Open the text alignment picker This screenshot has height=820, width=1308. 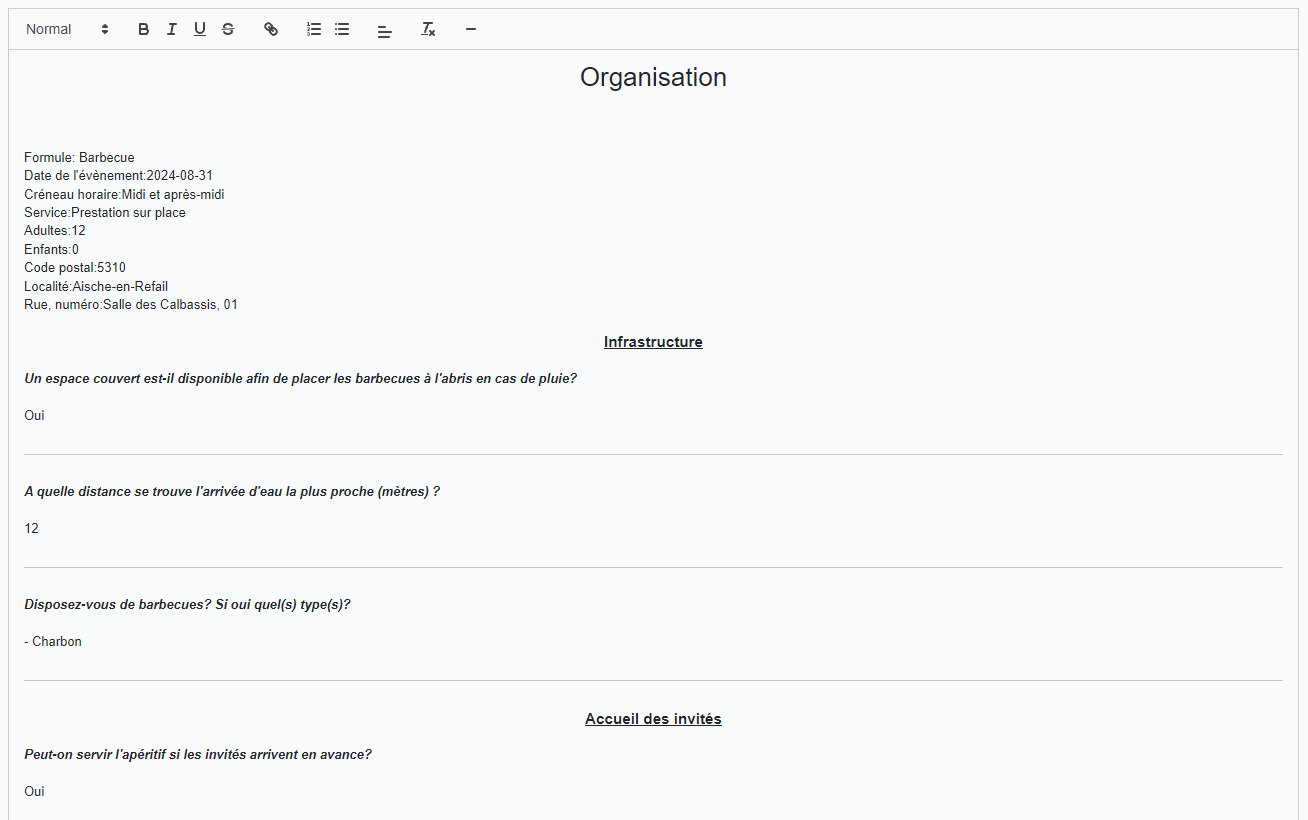point(385,29)
